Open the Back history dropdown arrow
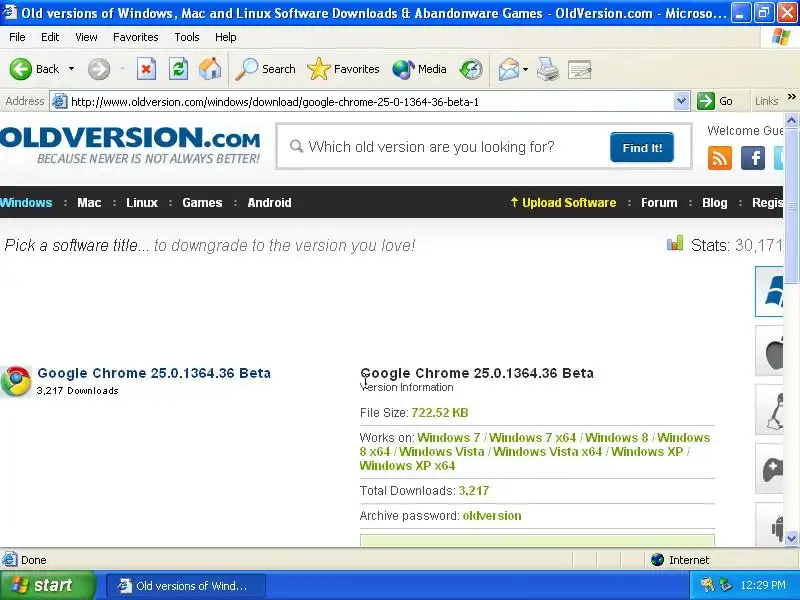This screenshot has width=800, height=600. [71, 69]
